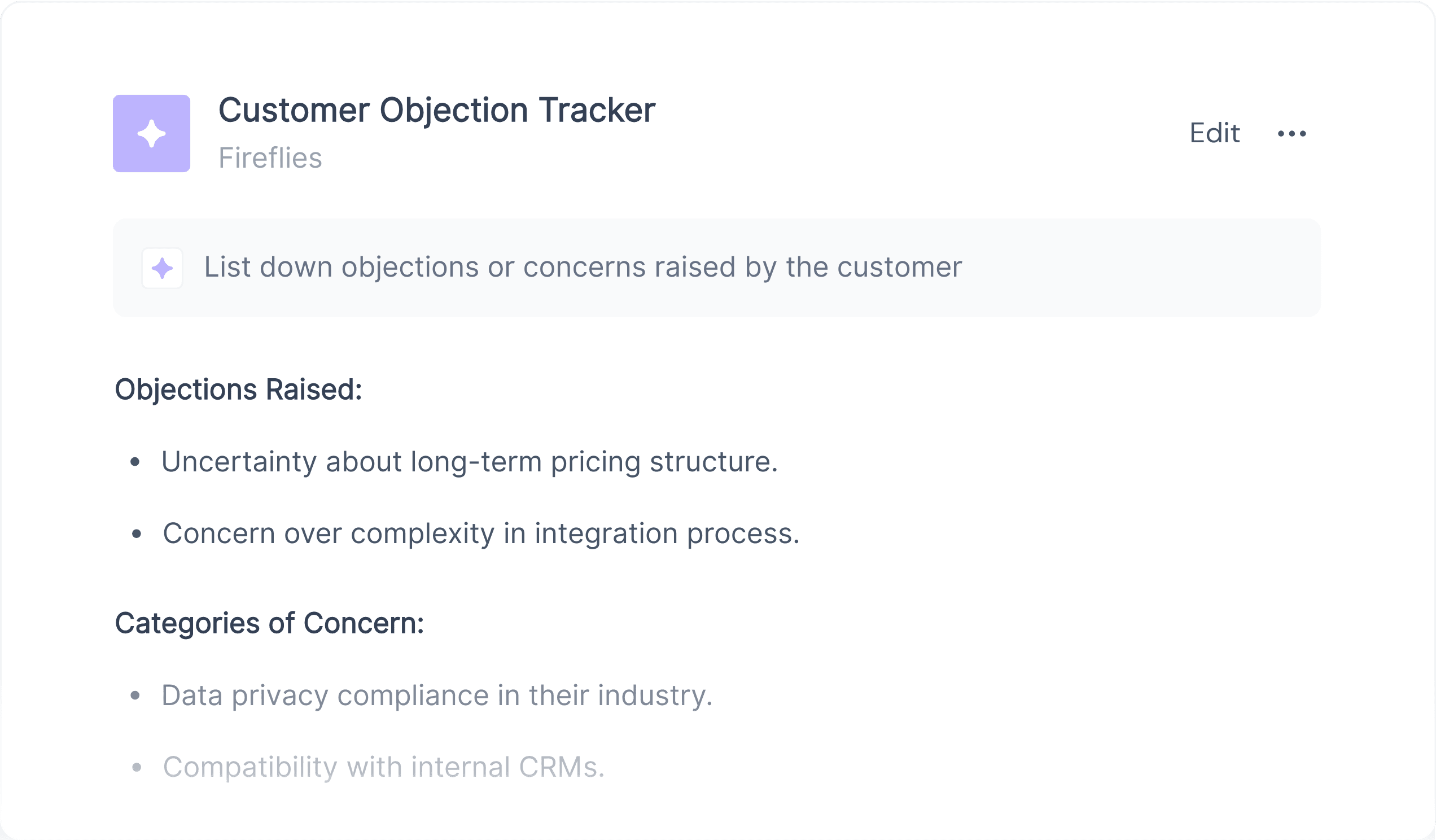The height and width of the screenshot is (840, 1436).
Task: Select the long-term pricing structure objection
Action: (470, 462)
